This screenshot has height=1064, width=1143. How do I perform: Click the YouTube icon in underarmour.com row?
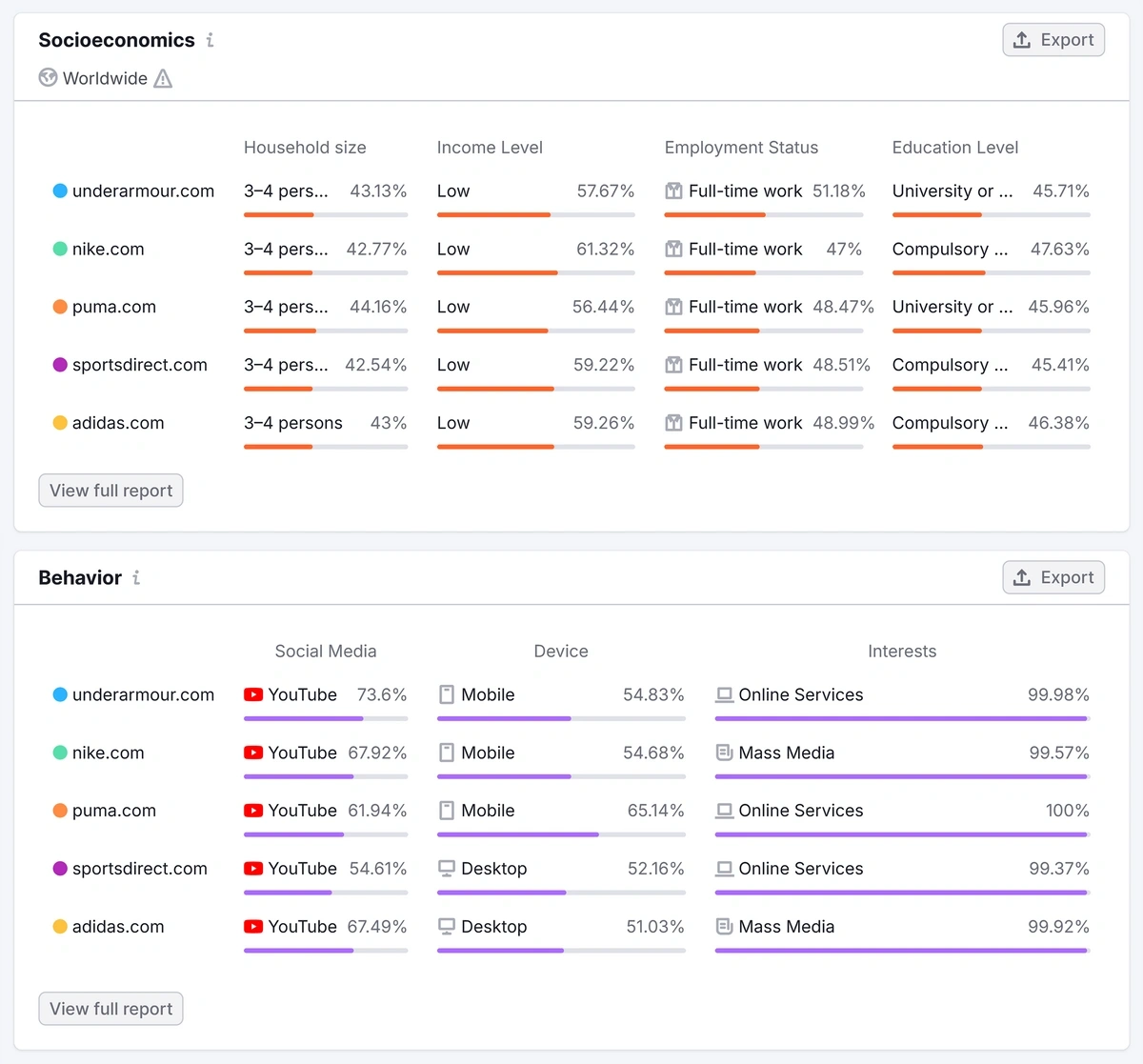coord(253,694)
